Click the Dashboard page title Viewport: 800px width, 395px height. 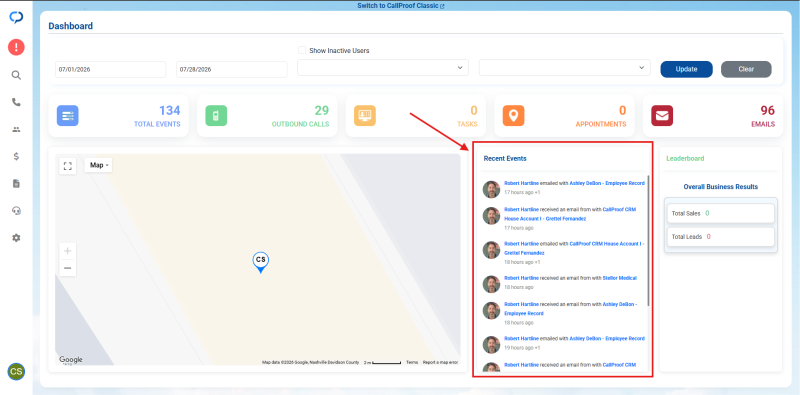[x=70, y=26]
